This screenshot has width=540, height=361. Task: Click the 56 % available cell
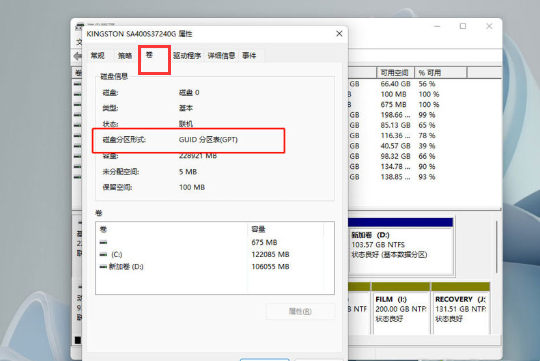point(427,84)
